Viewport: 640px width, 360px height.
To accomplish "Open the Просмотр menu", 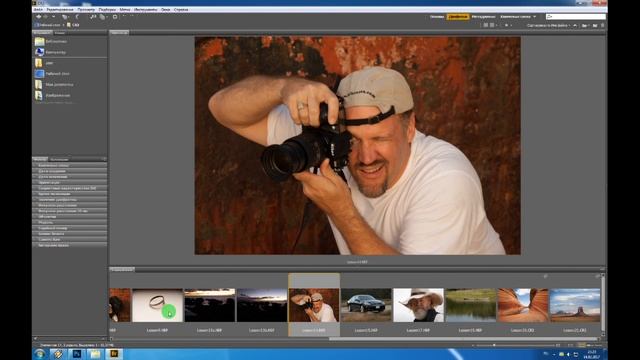I will tap(86, 9).
